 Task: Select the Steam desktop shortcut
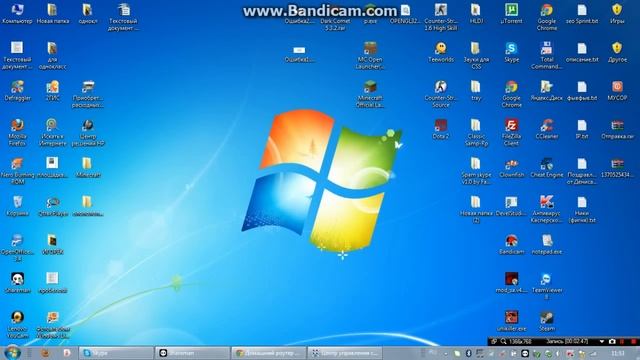tap(547, 321)
